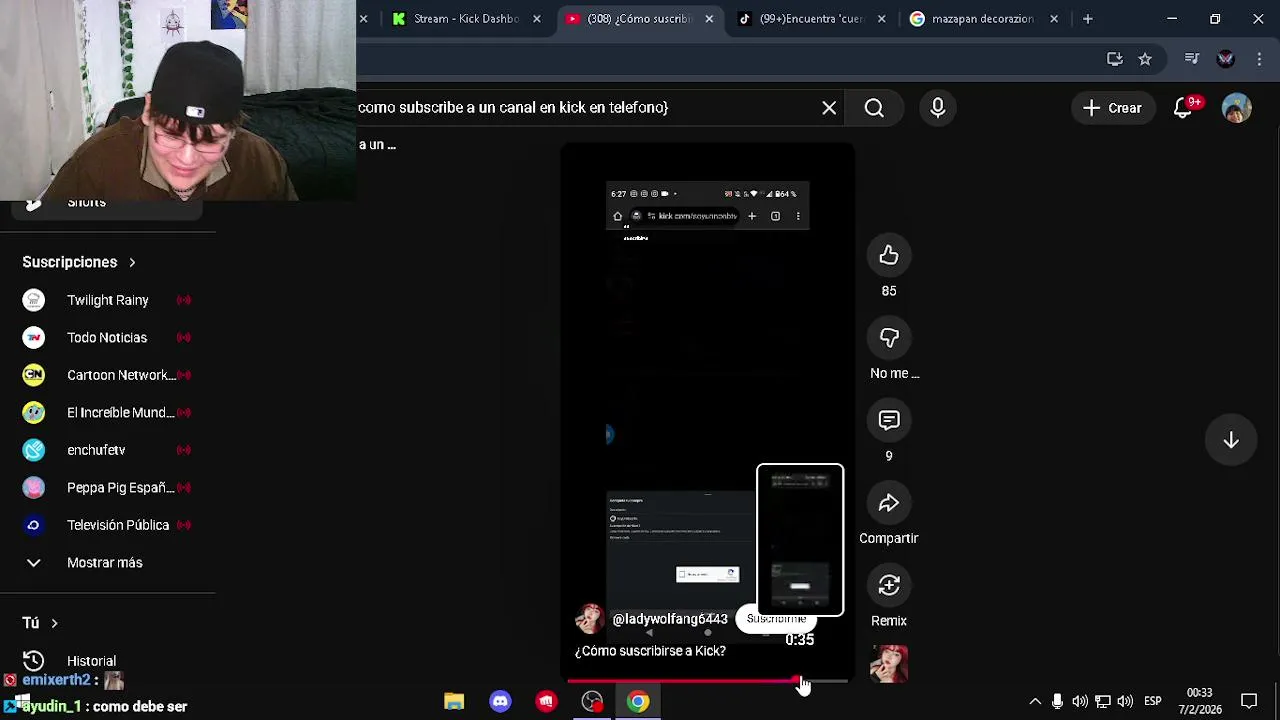Open the comments with 9 replies
This screenshot has width=1280, height=720.
889,421
